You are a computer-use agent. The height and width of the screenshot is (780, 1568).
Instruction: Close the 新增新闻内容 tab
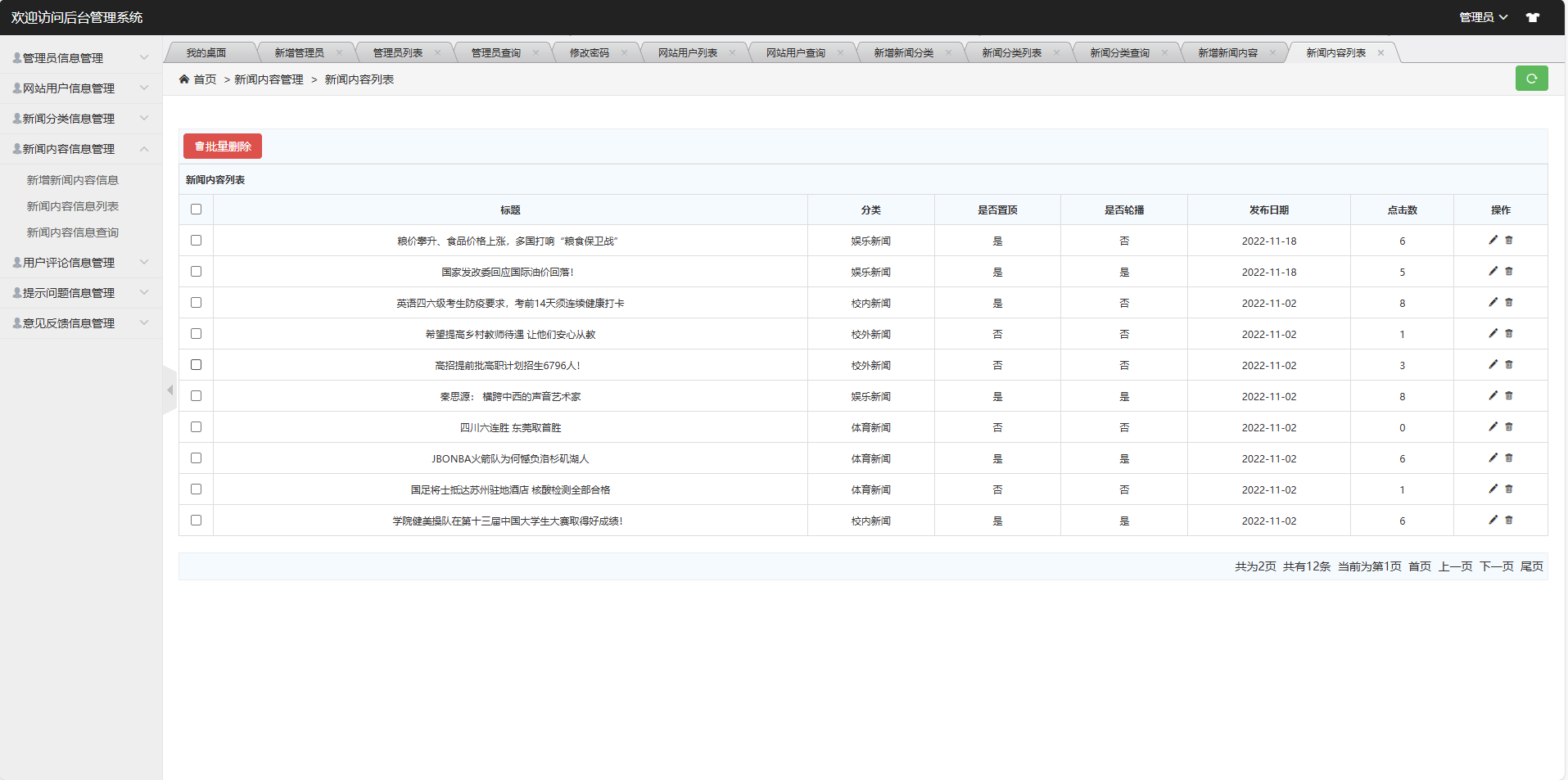pyautogui.click(x=1272, y=52)
